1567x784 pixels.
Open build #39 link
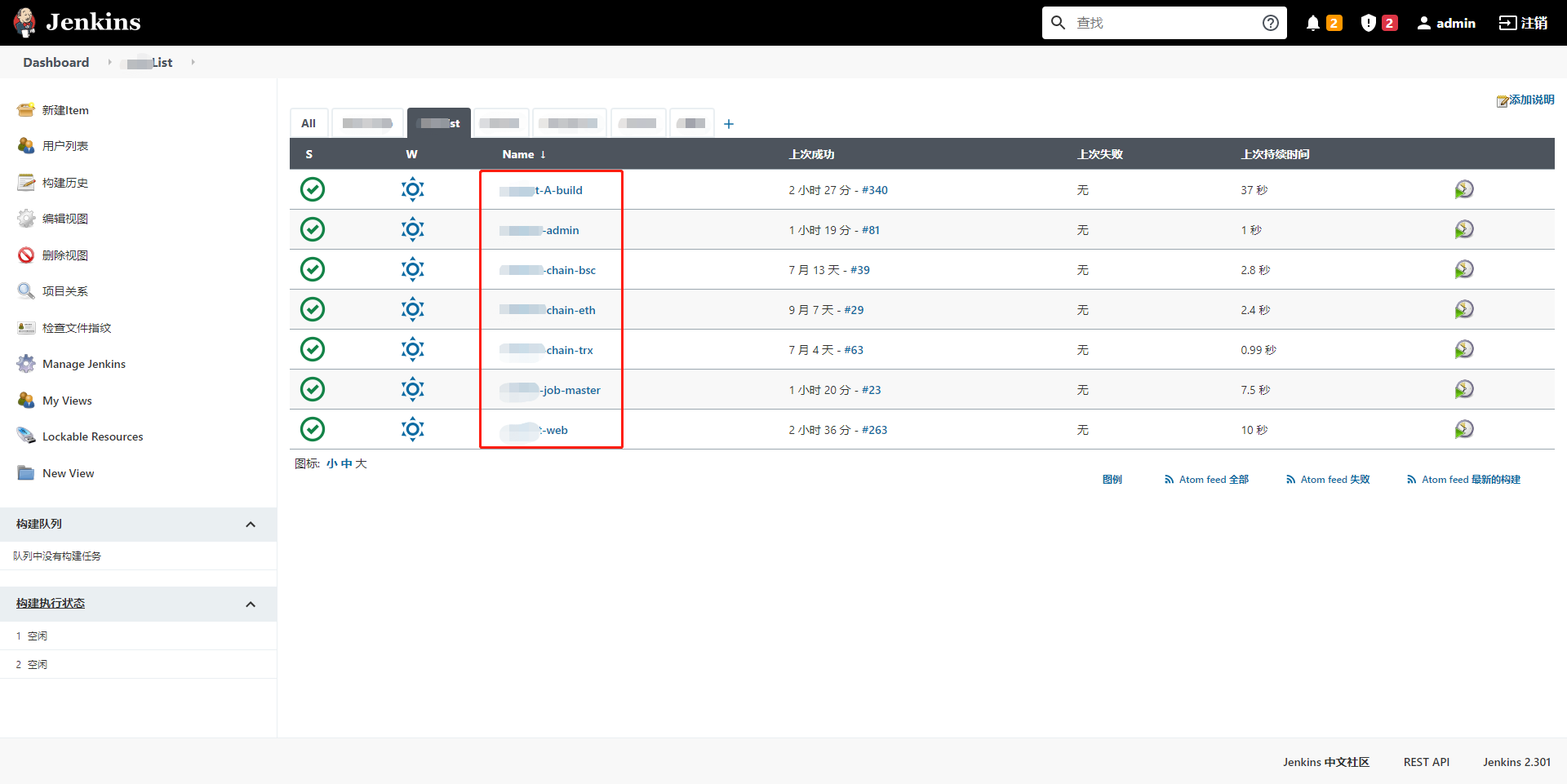(860, 270)
